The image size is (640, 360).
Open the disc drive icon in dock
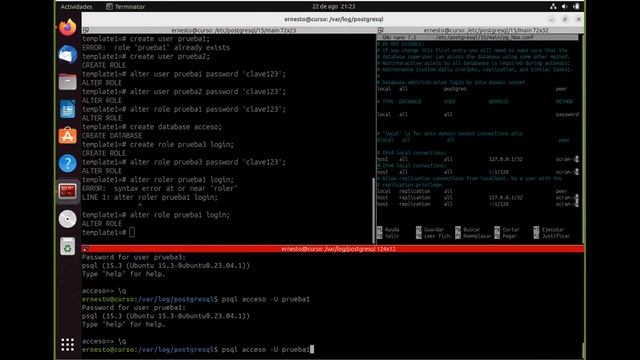tap(68, 219)
